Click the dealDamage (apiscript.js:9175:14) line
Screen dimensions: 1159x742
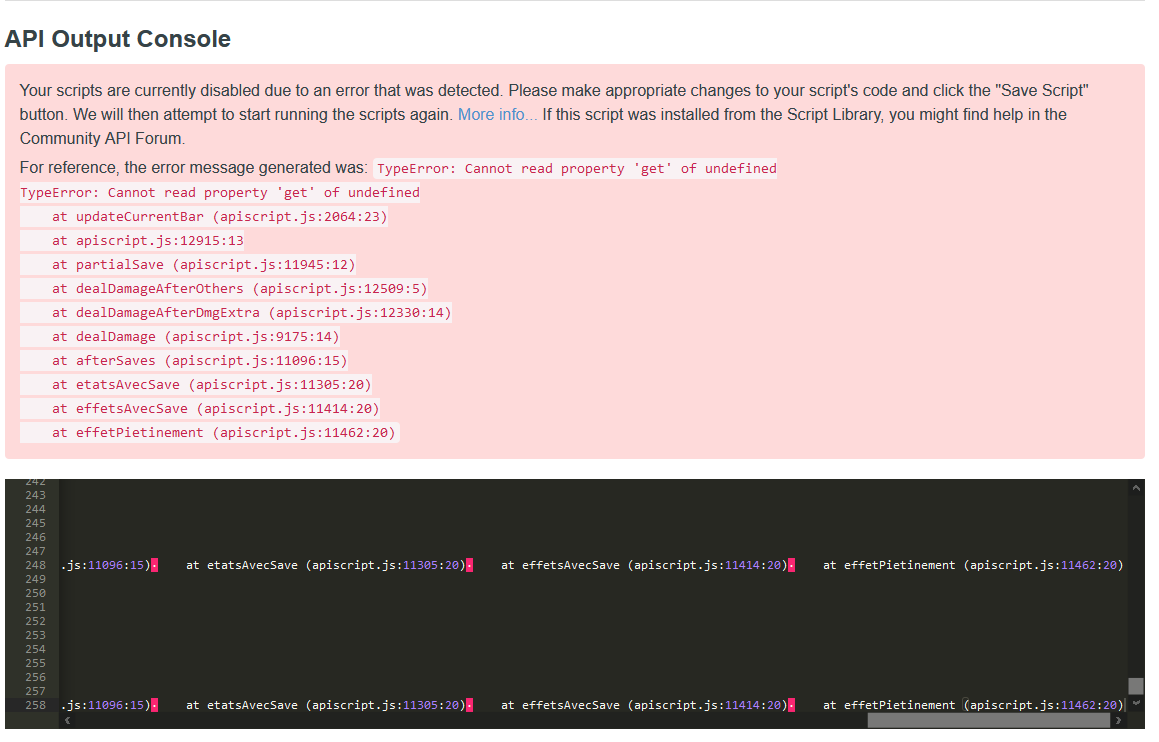(x=195, y=336)
